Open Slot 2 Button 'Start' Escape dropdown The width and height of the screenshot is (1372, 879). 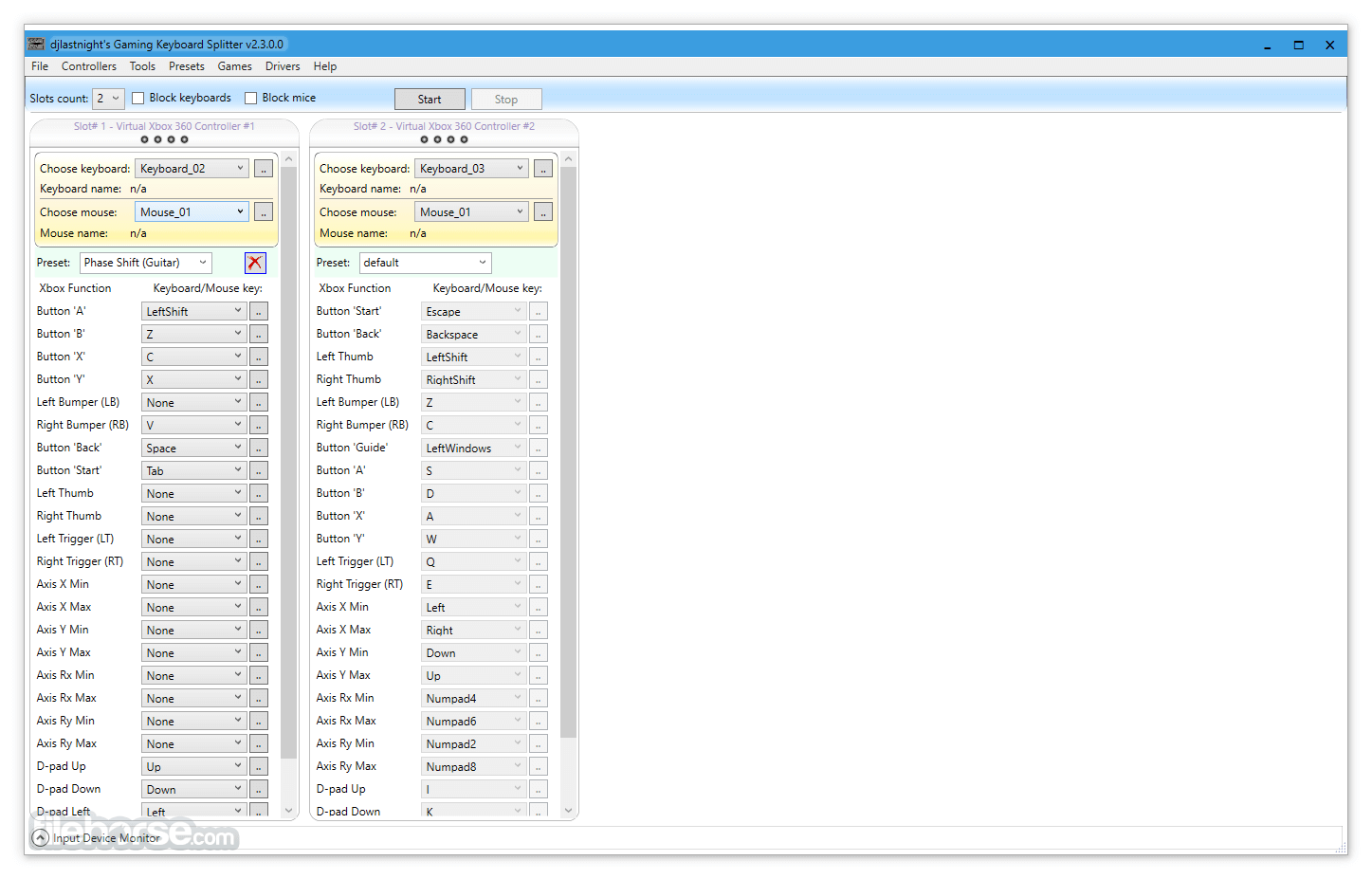[x=474, y=311]
